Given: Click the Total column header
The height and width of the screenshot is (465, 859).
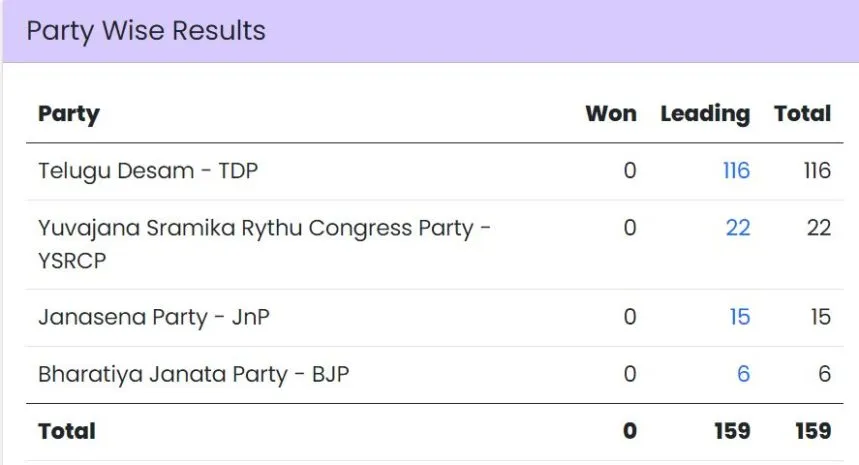Looking at the screenshot, I should (x=802, y=114).
